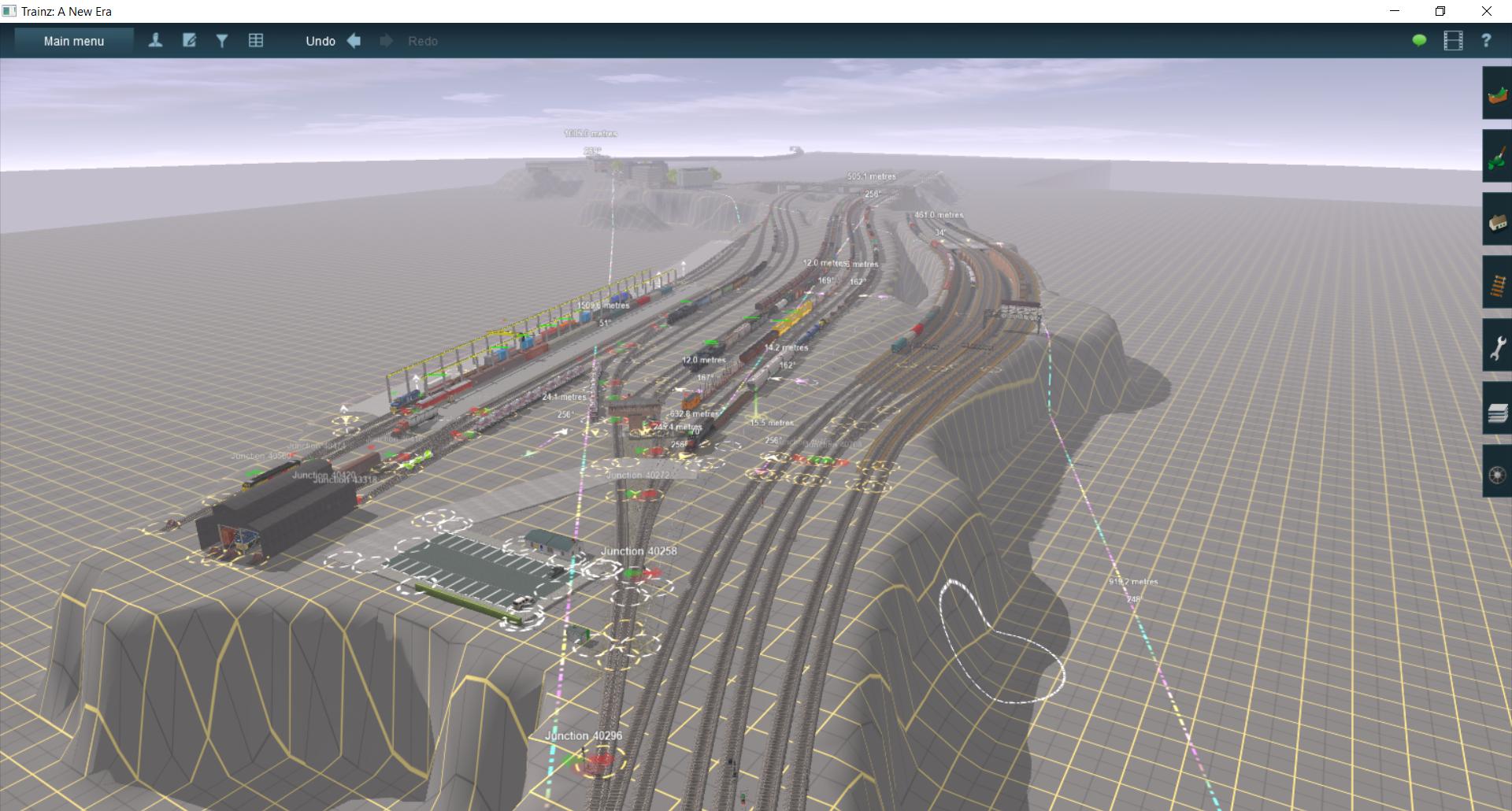
Task: Select the Junction 40258 label
Action: point(639,551)
